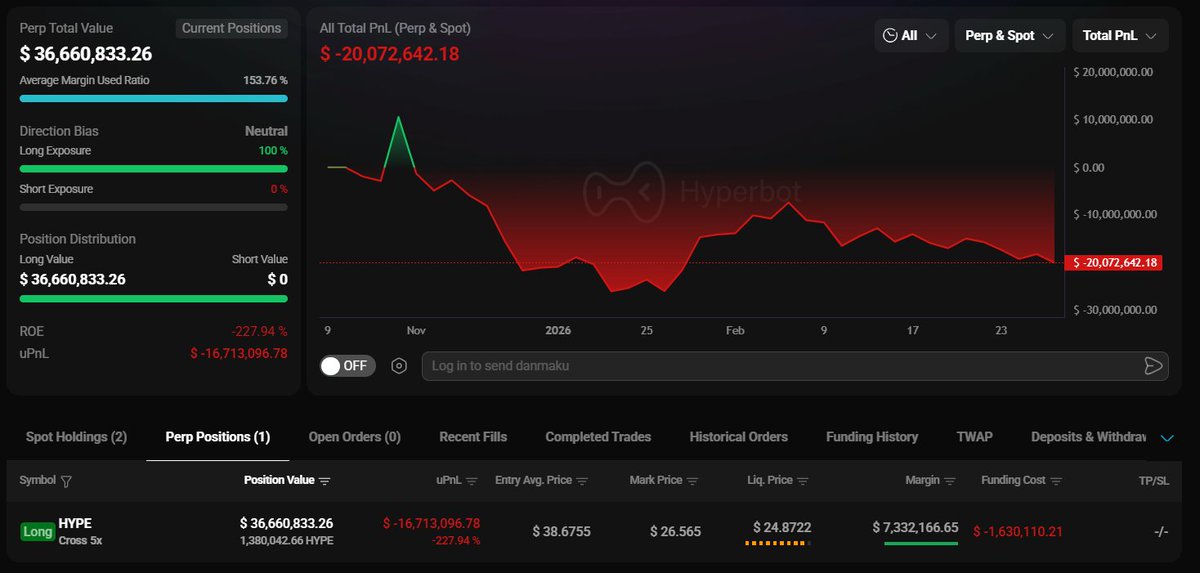
Task: Click the 153.76 % margin ratio value
Action: click(x=265, y=80)
